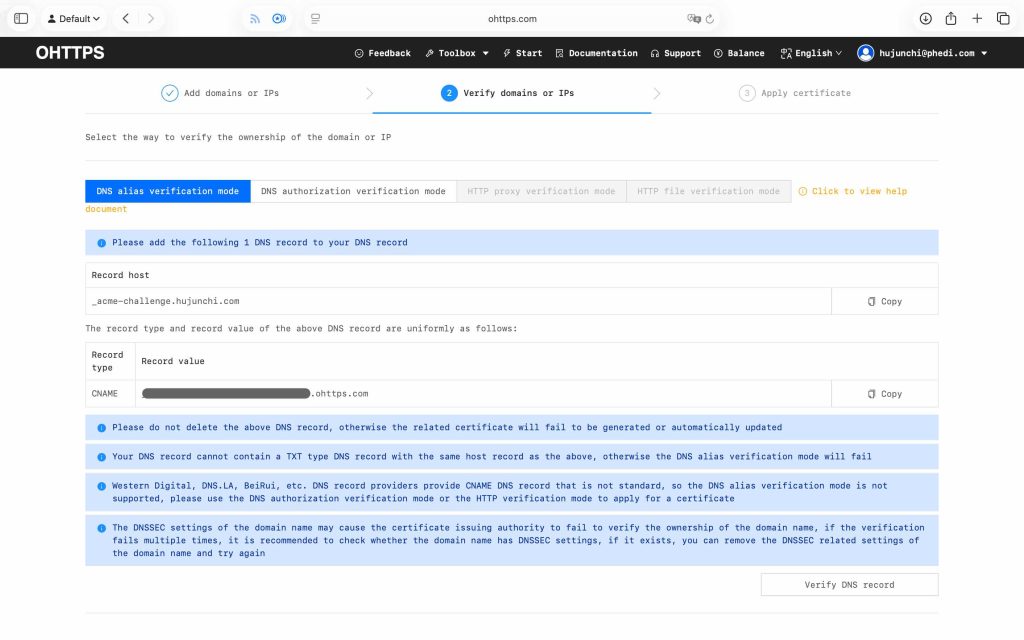Open the English language dropdown
Screen dimensions: 1024x640
[811, 53]
